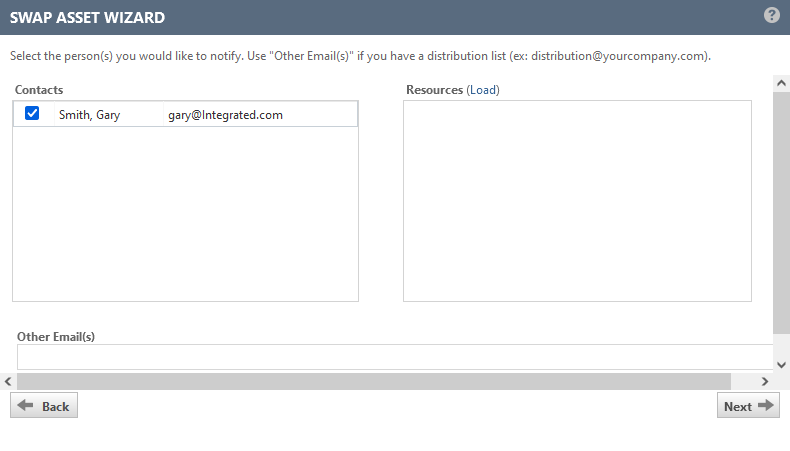Go to the previous step with Back

point(44,406)
